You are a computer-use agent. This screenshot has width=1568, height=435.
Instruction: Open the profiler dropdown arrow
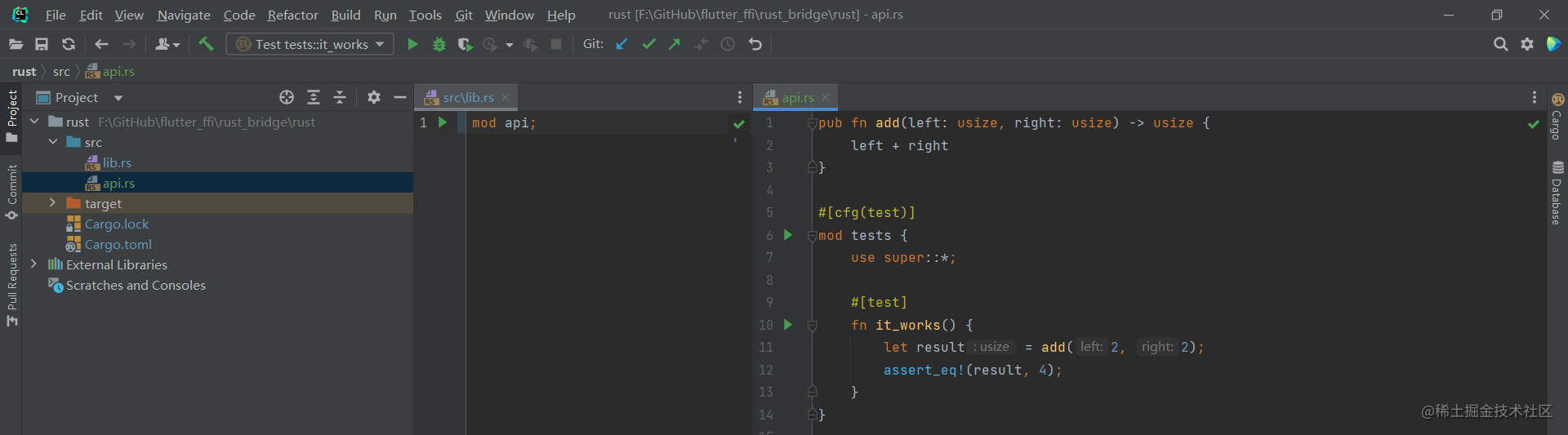tap(510, 45)
